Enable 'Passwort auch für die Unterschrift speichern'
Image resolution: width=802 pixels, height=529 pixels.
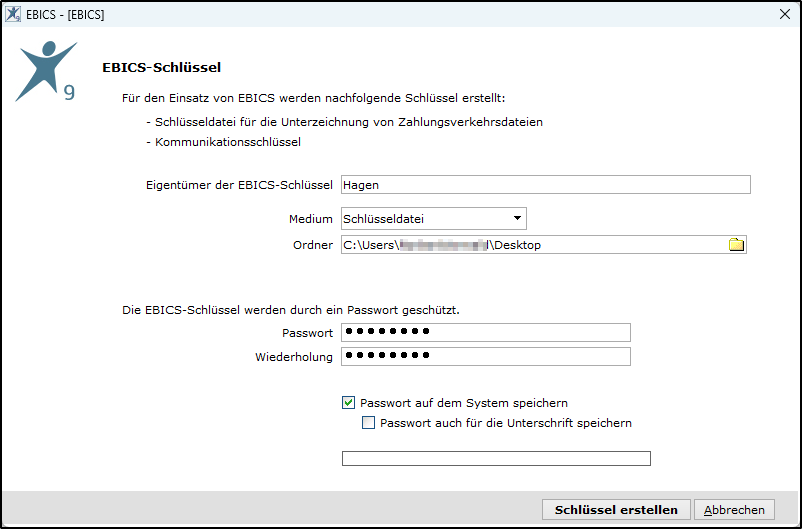pyautogui.click(x=368, y=423)
